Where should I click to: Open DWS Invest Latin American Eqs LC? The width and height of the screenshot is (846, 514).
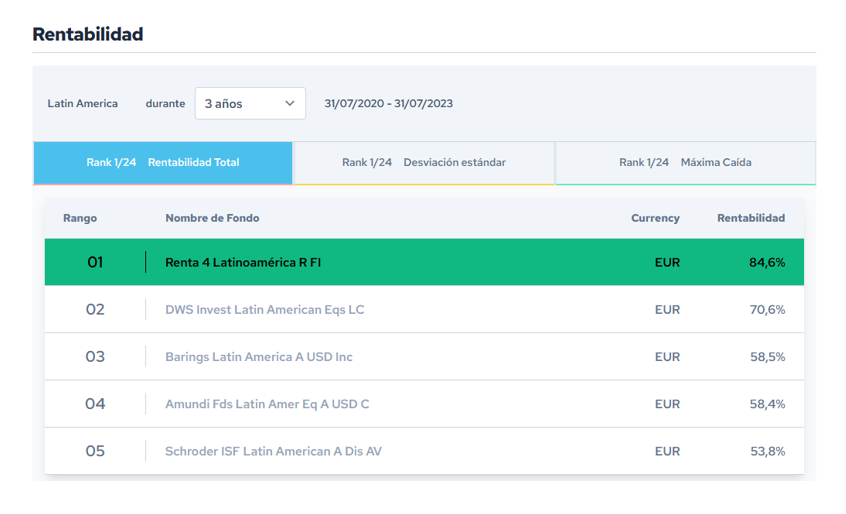[x=264, y=310]
